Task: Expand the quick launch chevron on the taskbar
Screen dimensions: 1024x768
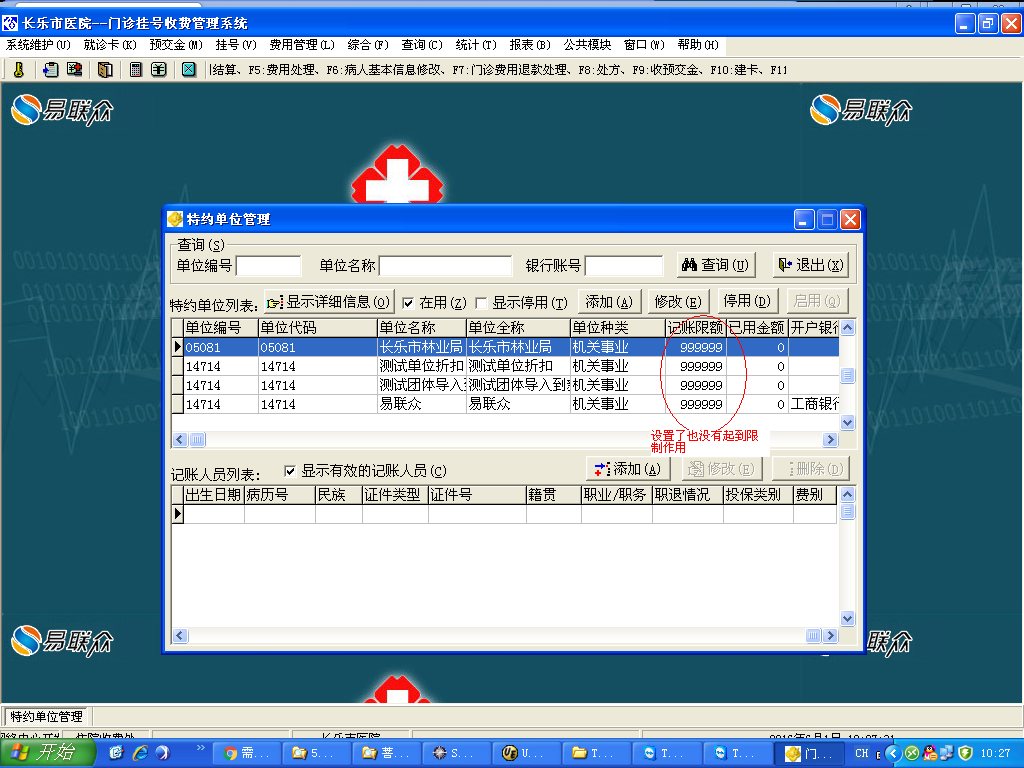Action: coord(200,748)
